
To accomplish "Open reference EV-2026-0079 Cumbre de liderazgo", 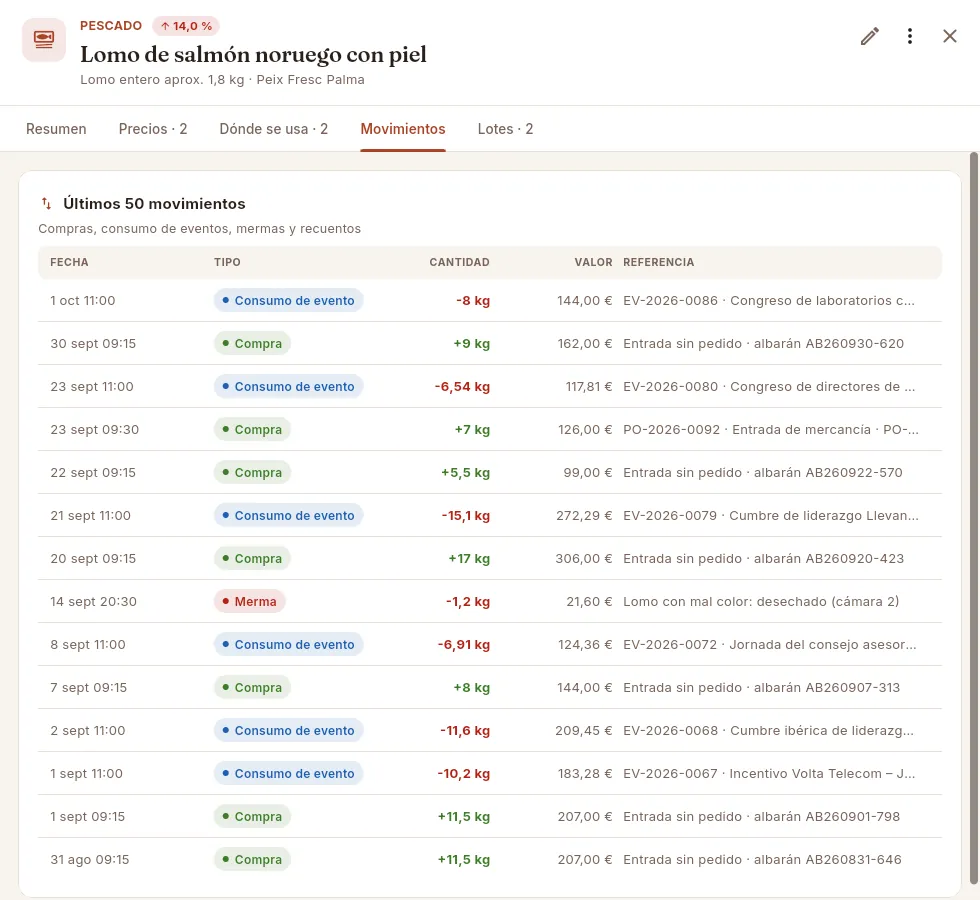I will [771, 516].
